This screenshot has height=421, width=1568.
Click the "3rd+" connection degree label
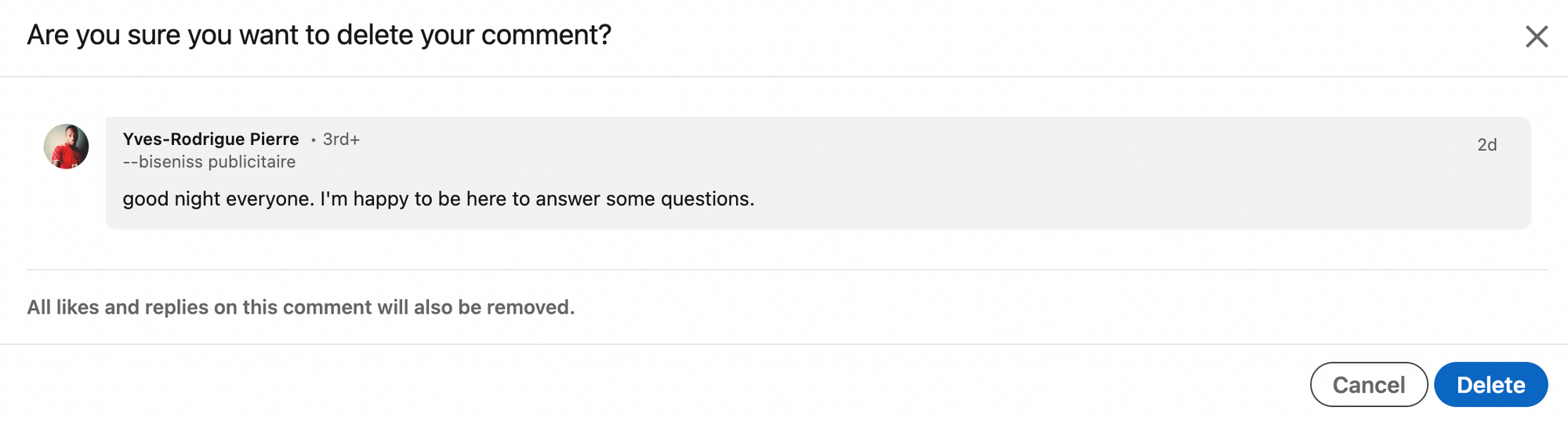coord(341,140)
